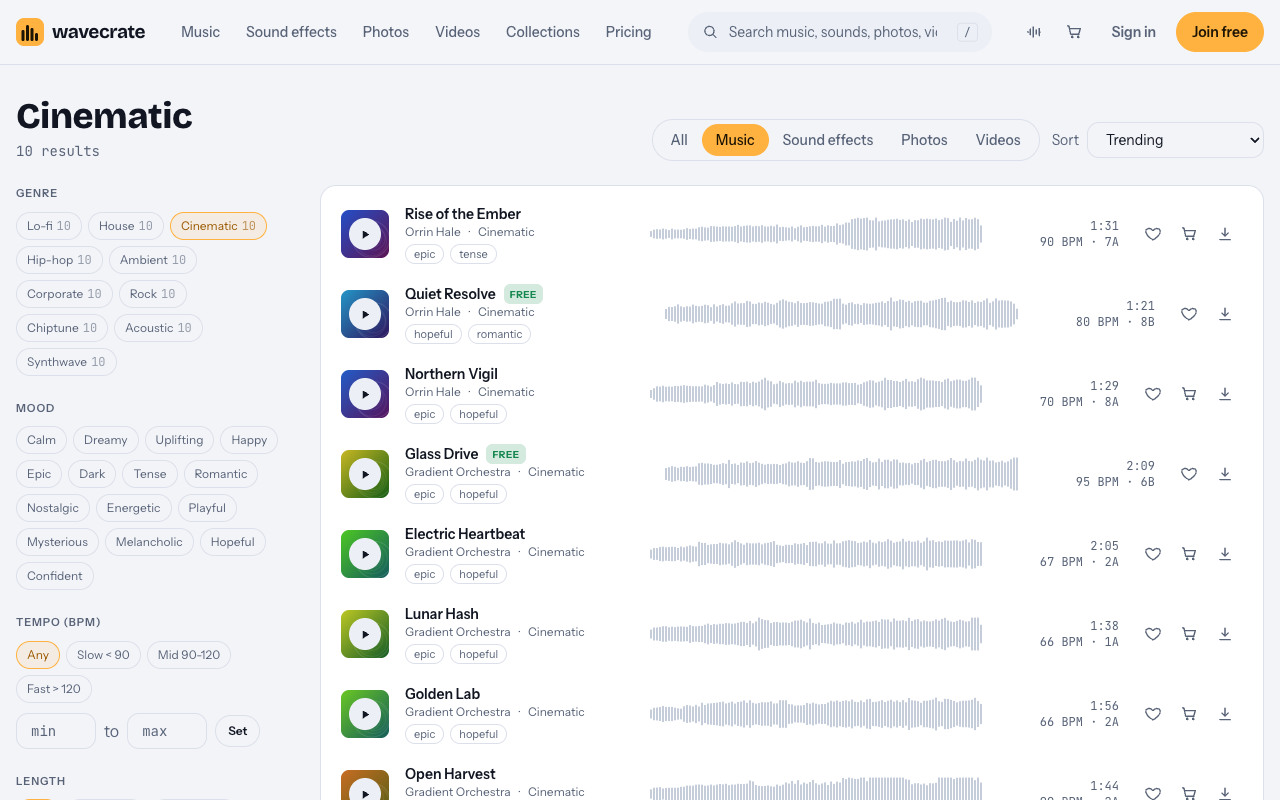The image size is (1280, 800).
Task: Heart the Electric Heartbeat track
Action: click(x=1153, y=554)
